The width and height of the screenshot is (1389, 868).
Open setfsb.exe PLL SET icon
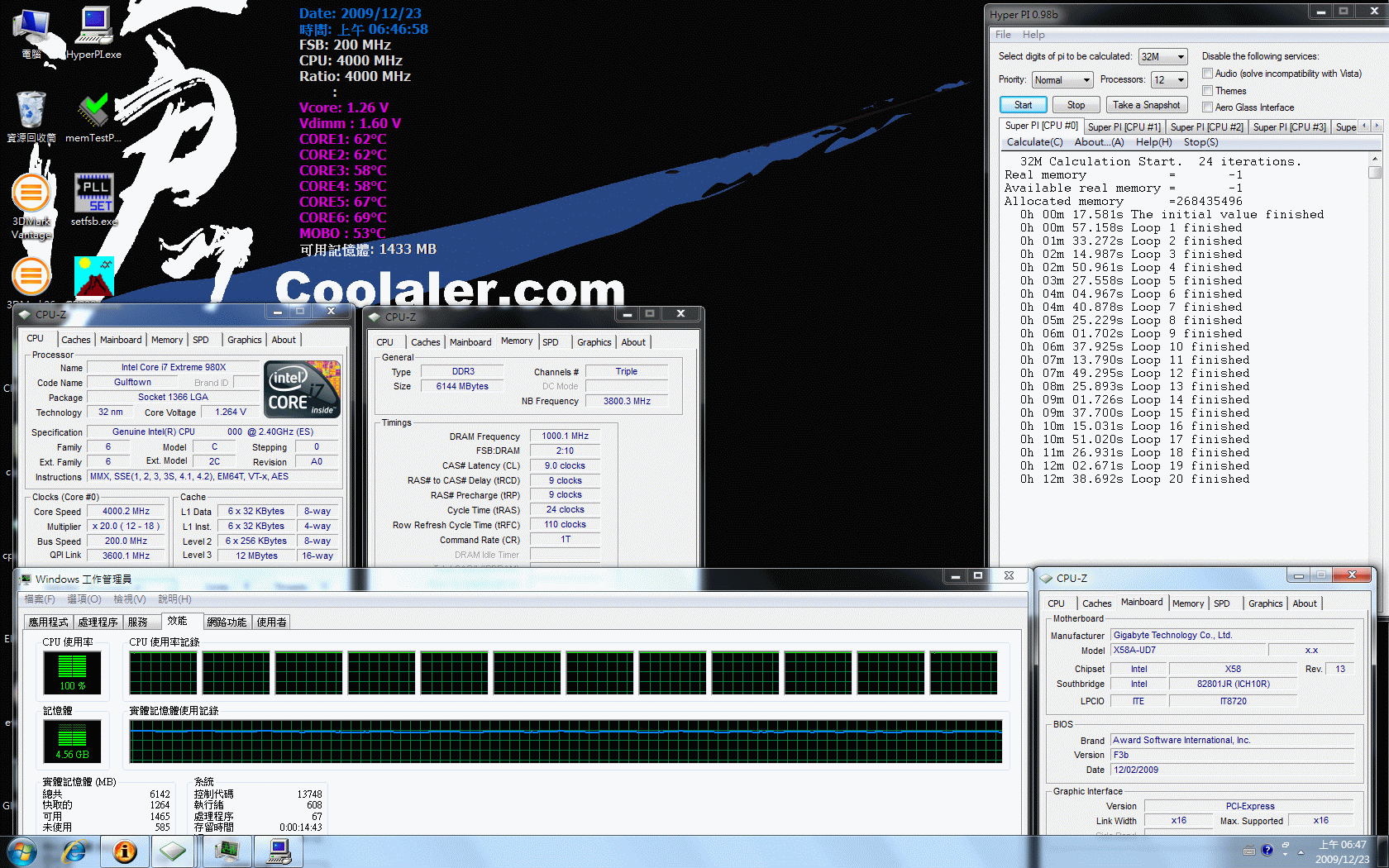pos(93,199)
